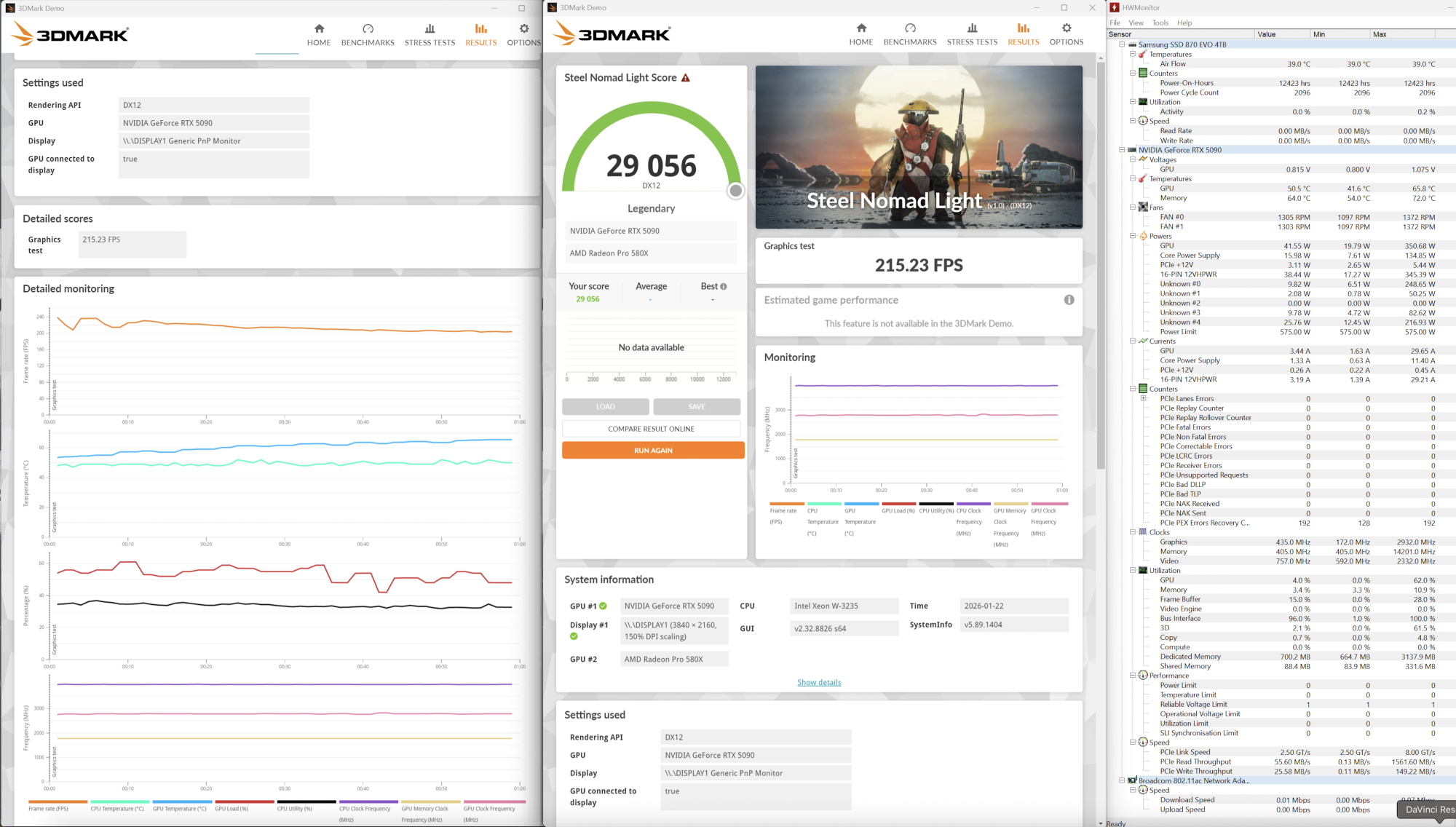Click the Show details link
The image size is (1456, 827).
point(819,682)
